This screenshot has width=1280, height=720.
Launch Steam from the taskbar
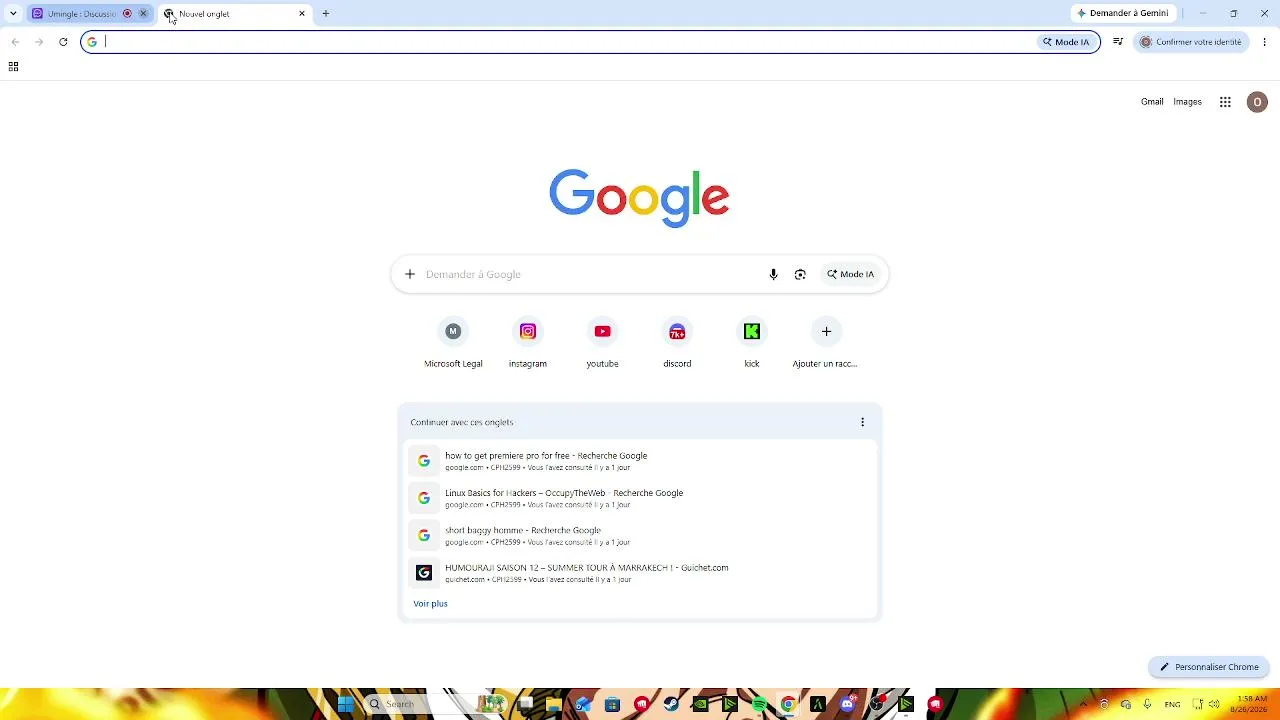[x=671, y=704]
